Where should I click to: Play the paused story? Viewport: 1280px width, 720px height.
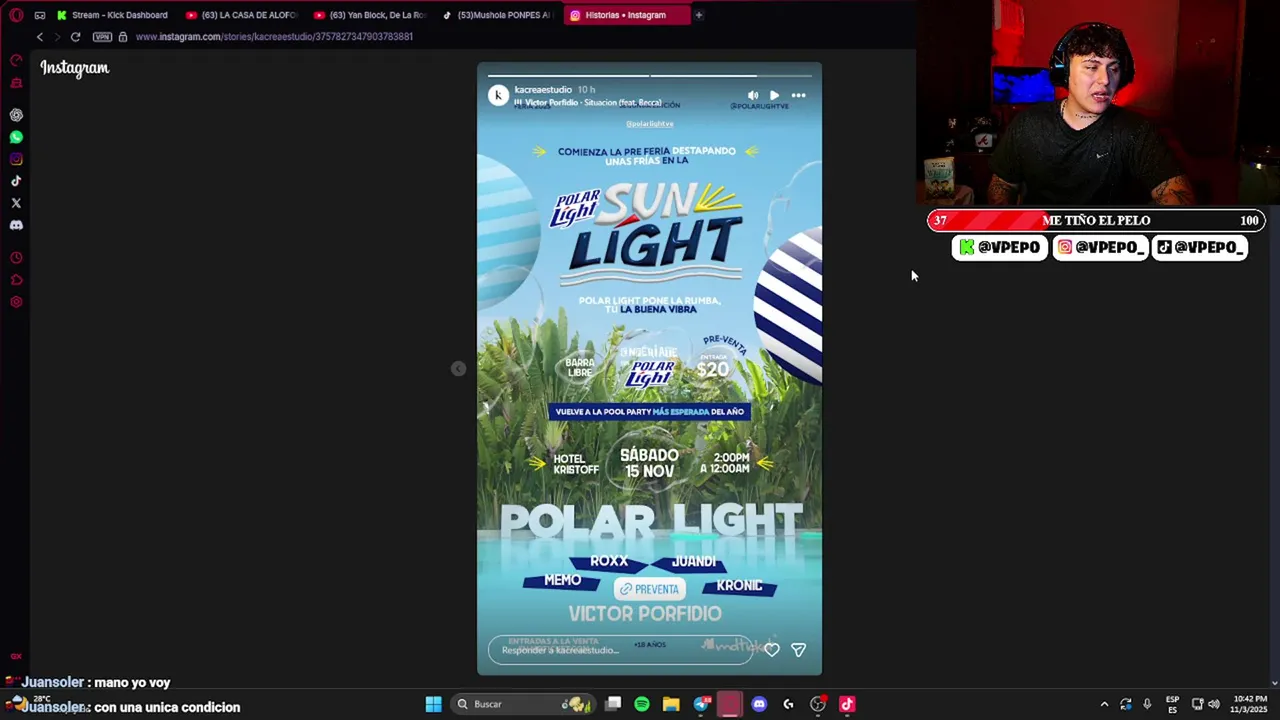pos(774,95)
